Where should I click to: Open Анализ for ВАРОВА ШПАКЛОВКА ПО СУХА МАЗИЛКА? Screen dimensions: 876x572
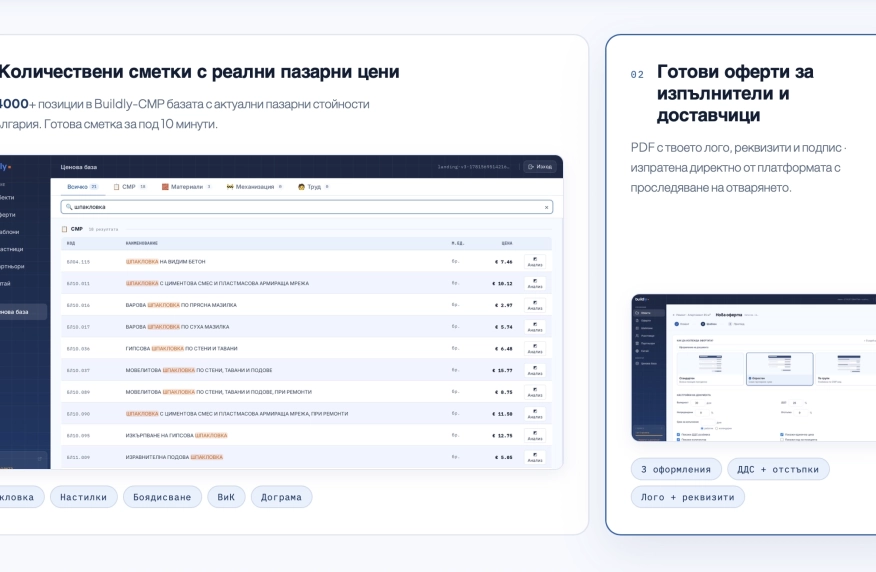click(535, 327)
